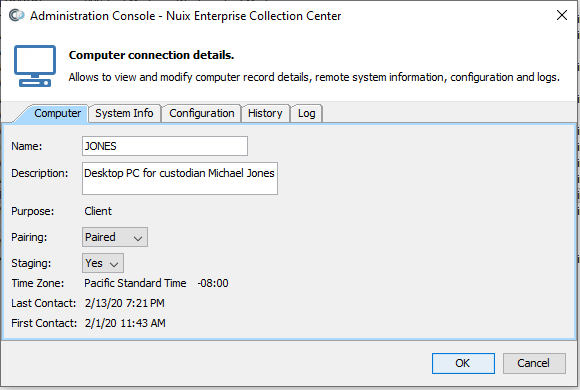Click the 'Pairing:' label
580x390 pixels.
pos(29,237)
